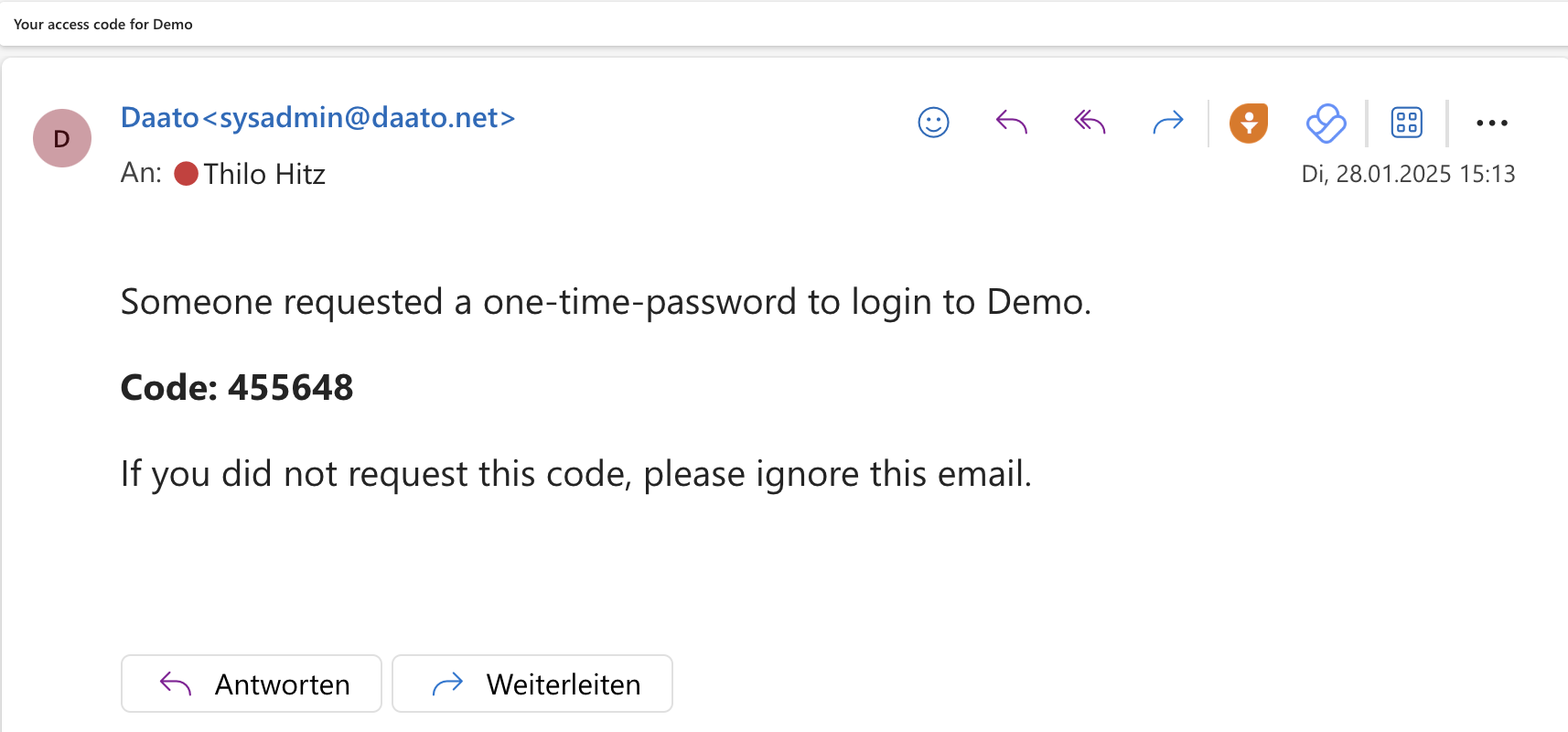The width and height of the screenshot is (1568, 732).
Task: Click the timestamp Di, 28.01.2025 15:13
Action: (x=1408, y=174)
